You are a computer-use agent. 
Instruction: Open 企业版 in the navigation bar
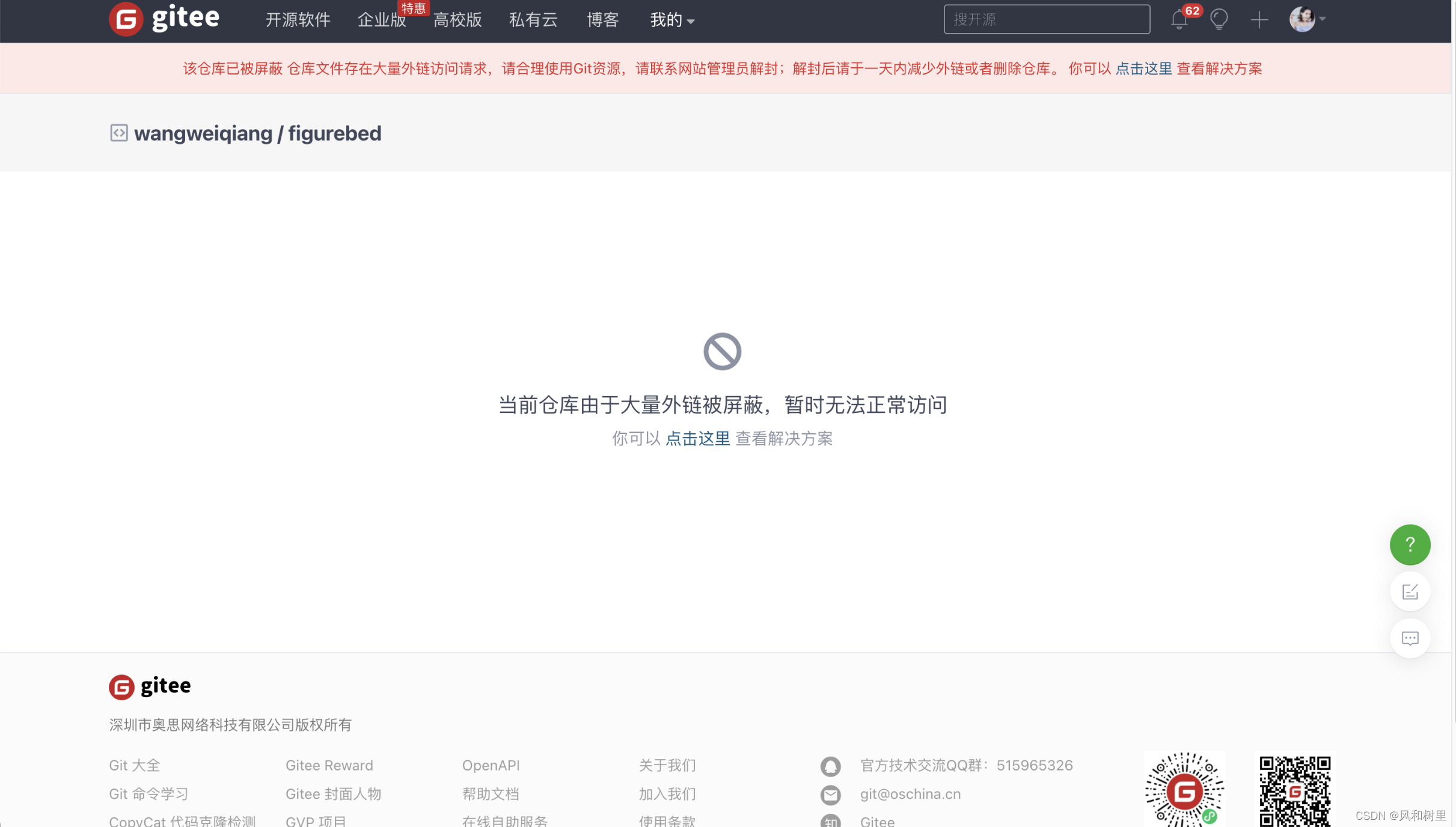(x=382, y=20)
